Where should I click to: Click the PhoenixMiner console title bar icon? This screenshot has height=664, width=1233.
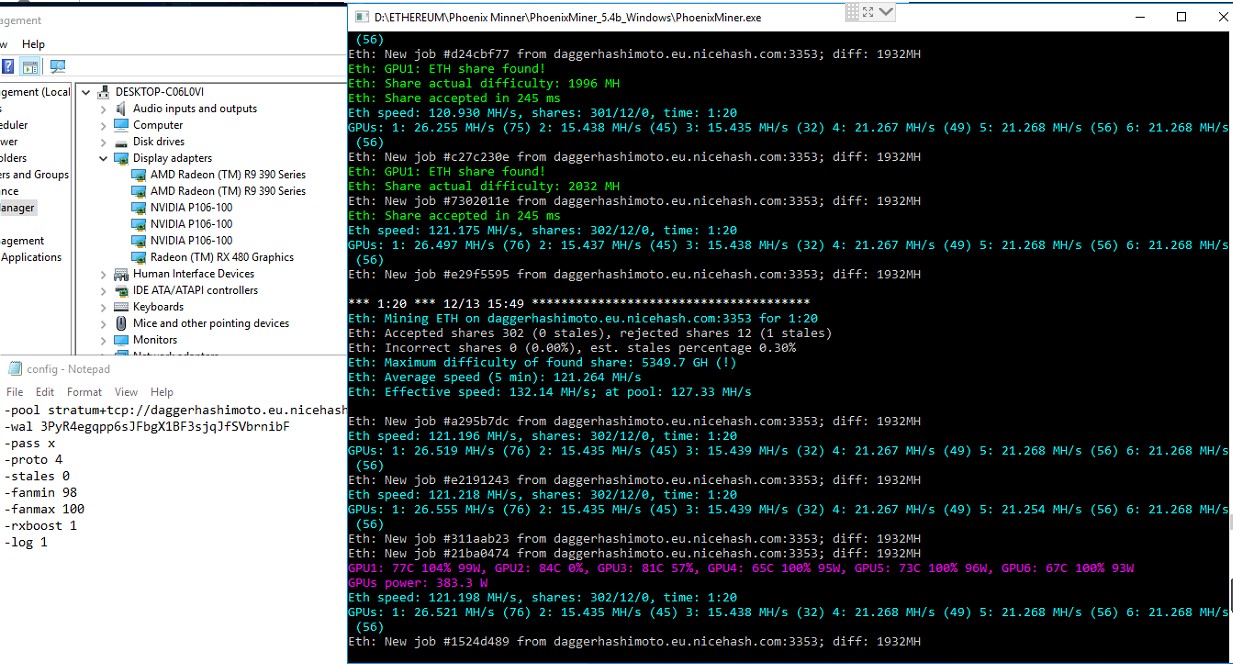point(361,16)
